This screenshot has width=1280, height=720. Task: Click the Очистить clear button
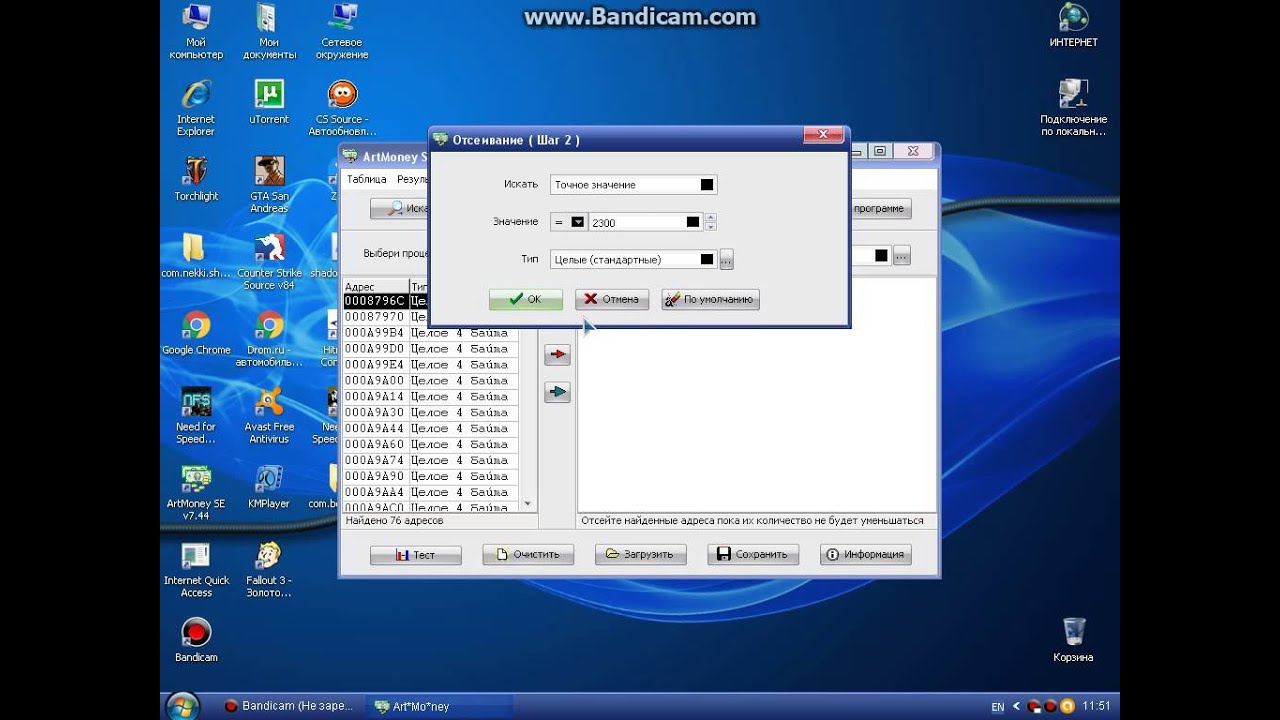pos(528,554)
